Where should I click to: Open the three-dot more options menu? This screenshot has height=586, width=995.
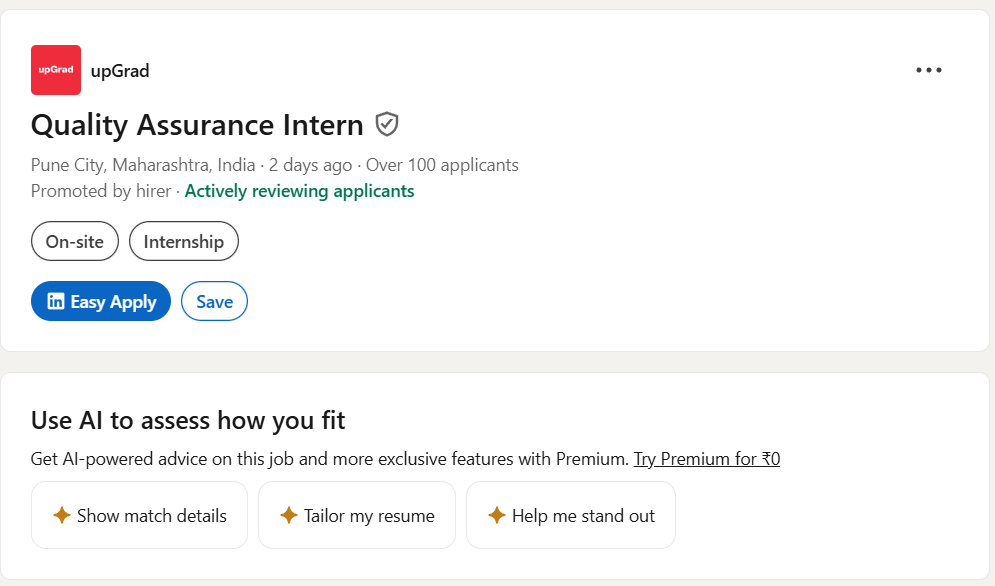pyautogui.click(x=929, y=70)
